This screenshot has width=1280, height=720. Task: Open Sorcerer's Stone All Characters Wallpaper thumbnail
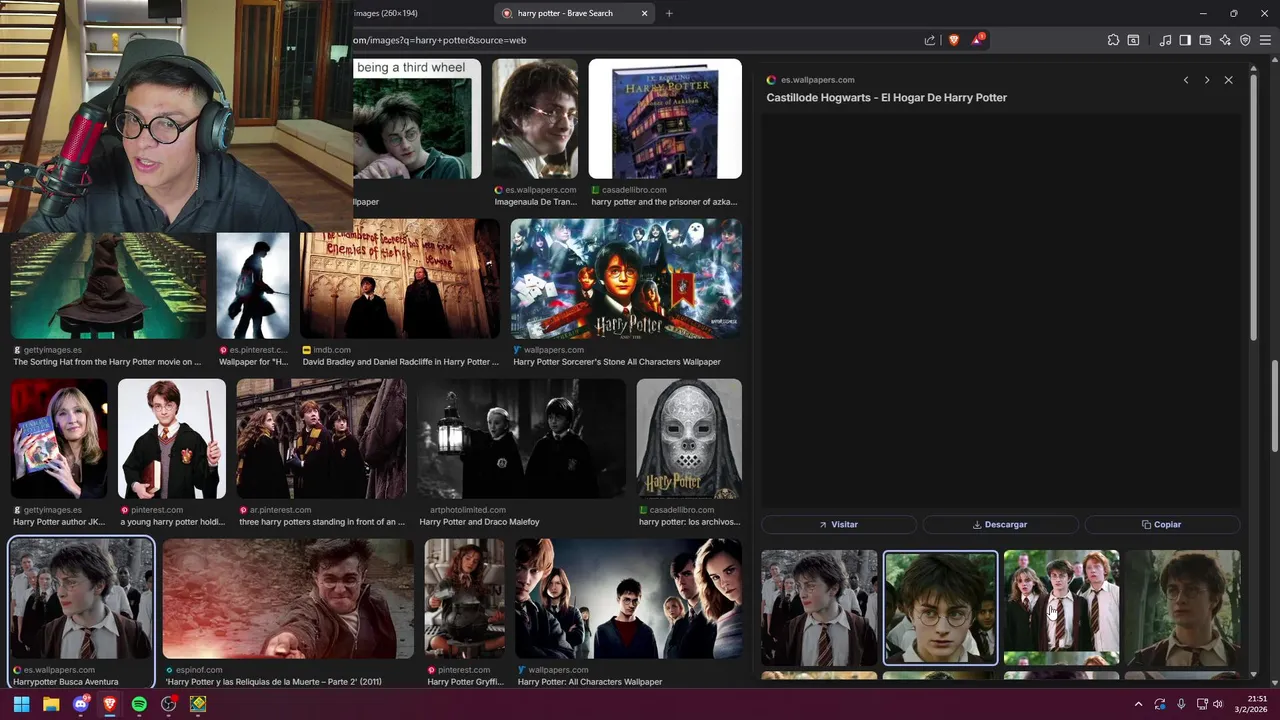(x=626, y=279)
